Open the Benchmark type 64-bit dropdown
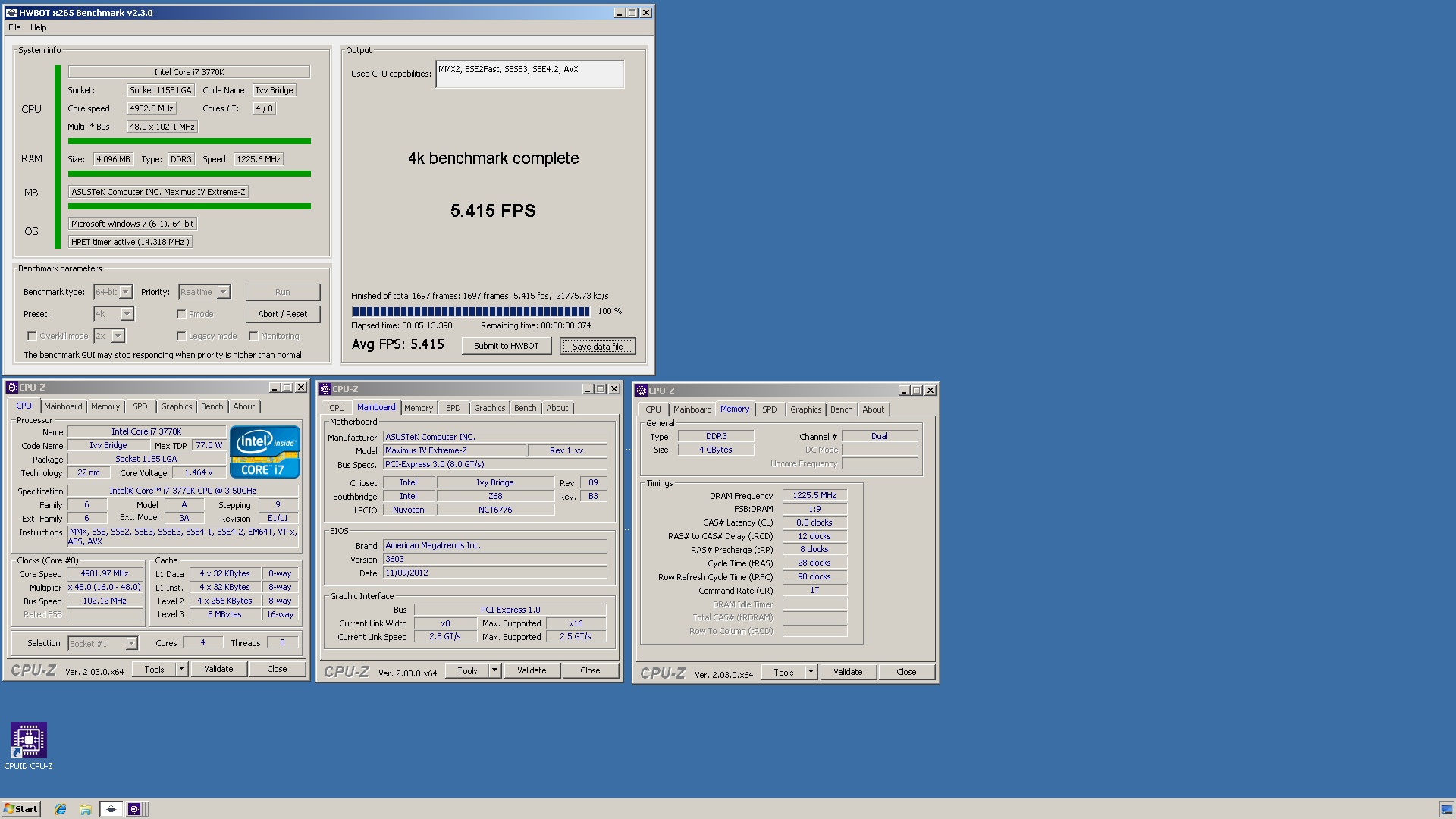The width and height of the screenshot is (1456, 819). [126, 292]
